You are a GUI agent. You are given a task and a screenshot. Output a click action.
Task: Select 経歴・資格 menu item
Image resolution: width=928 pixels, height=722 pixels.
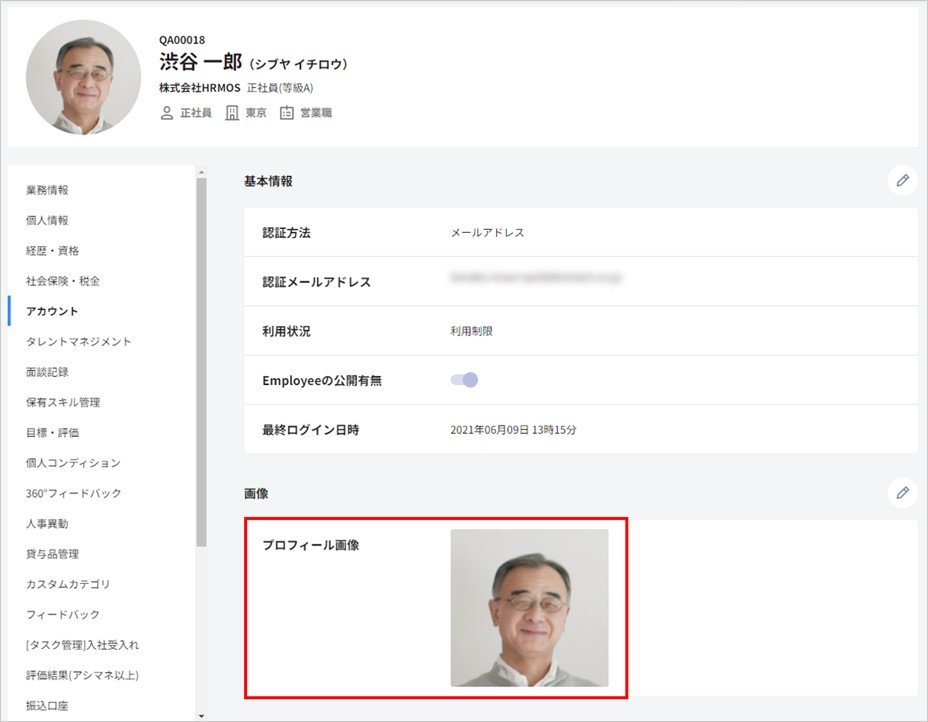pos(52,250)
